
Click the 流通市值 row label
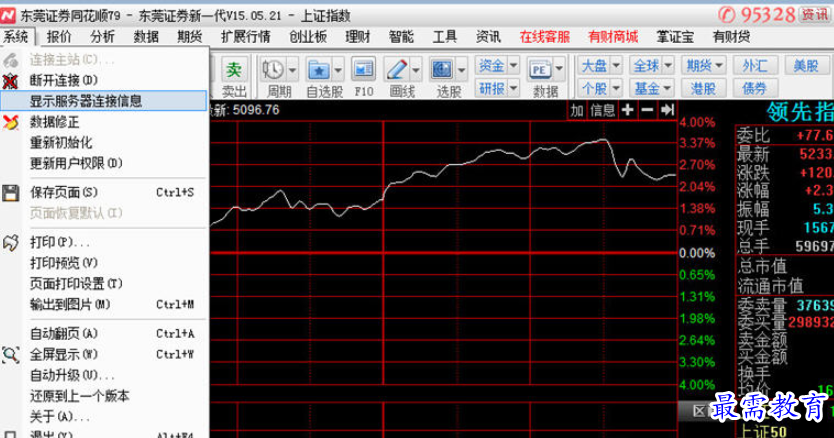coord(770,286)
